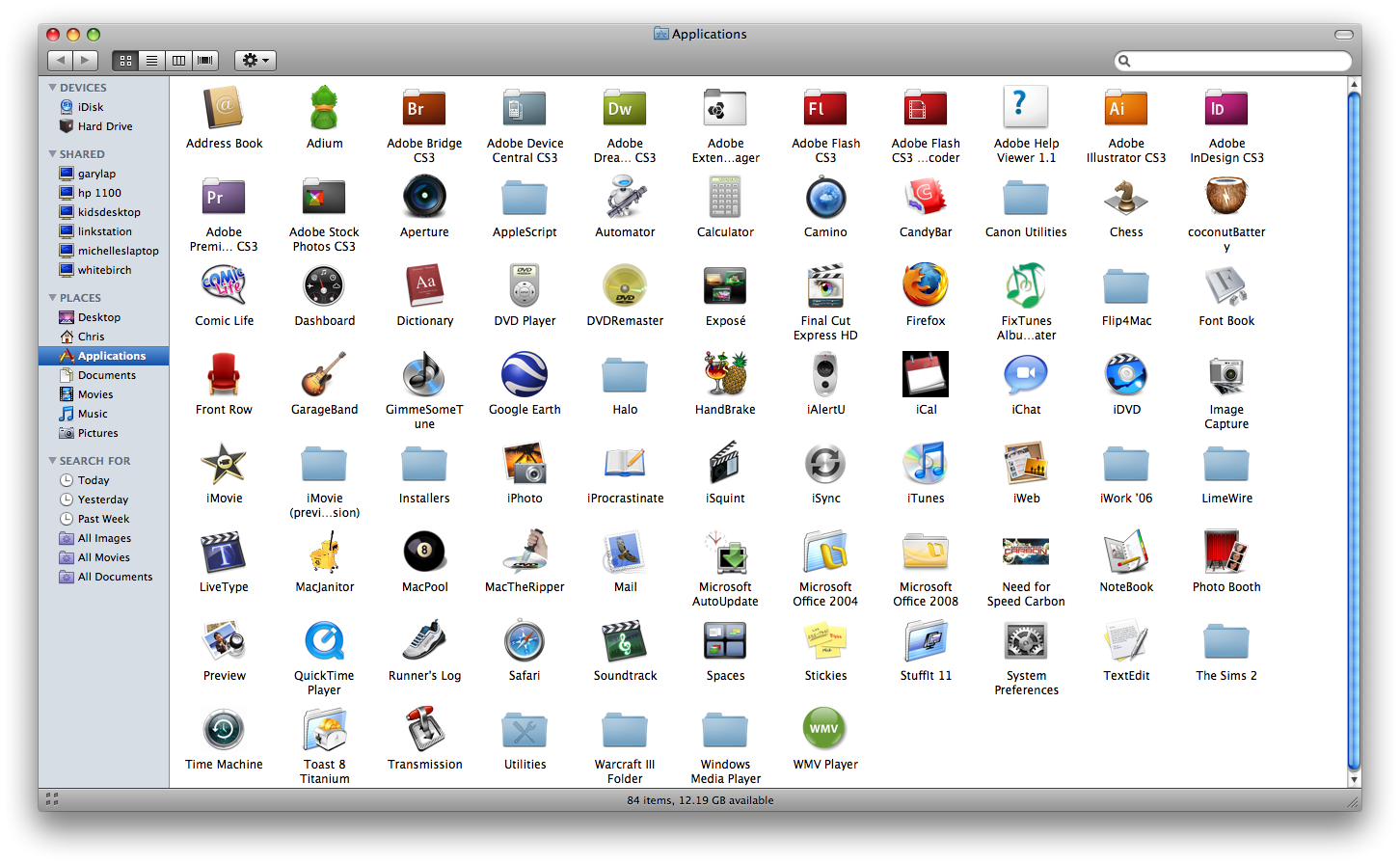Select the Google Earth icon
Viewport: 1400px width, 864px height.
525,374
